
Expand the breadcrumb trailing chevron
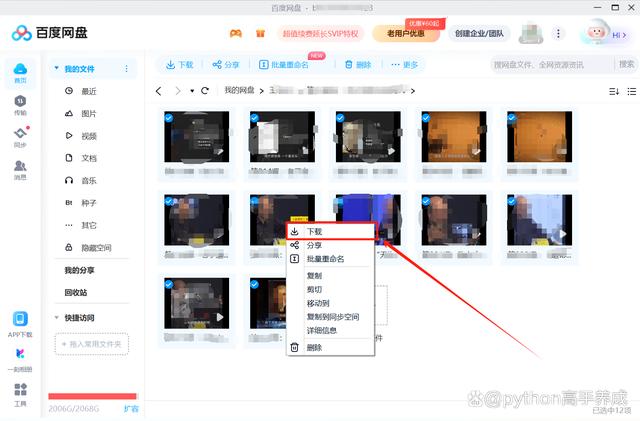(413, 91)
